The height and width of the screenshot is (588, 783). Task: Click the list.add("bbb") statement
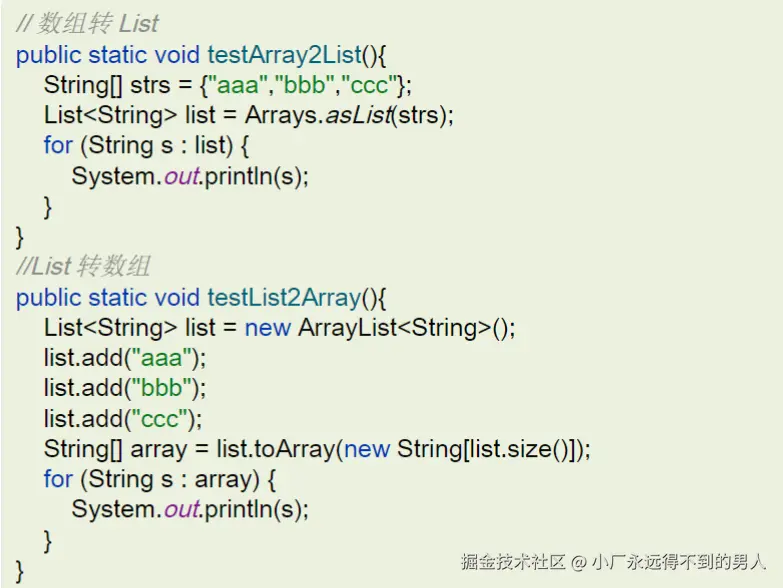click(x=124, y=388)
